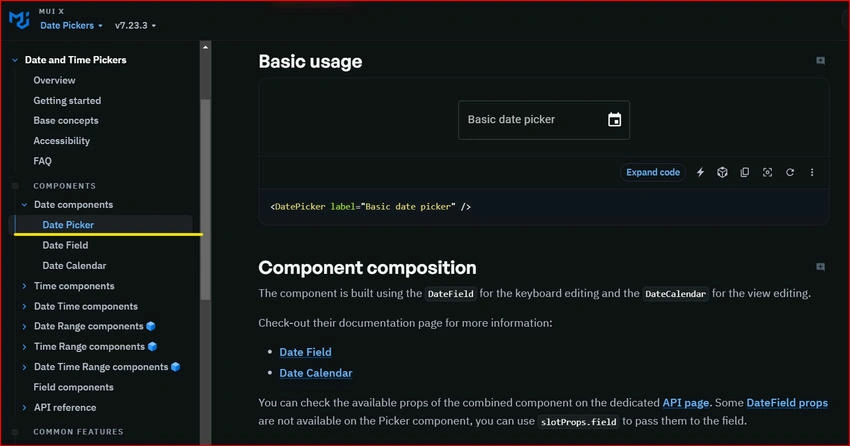Click feedback icon beside Component composition heading
Viewport: 850px width, 446px height.
click(x=821, y=267)
